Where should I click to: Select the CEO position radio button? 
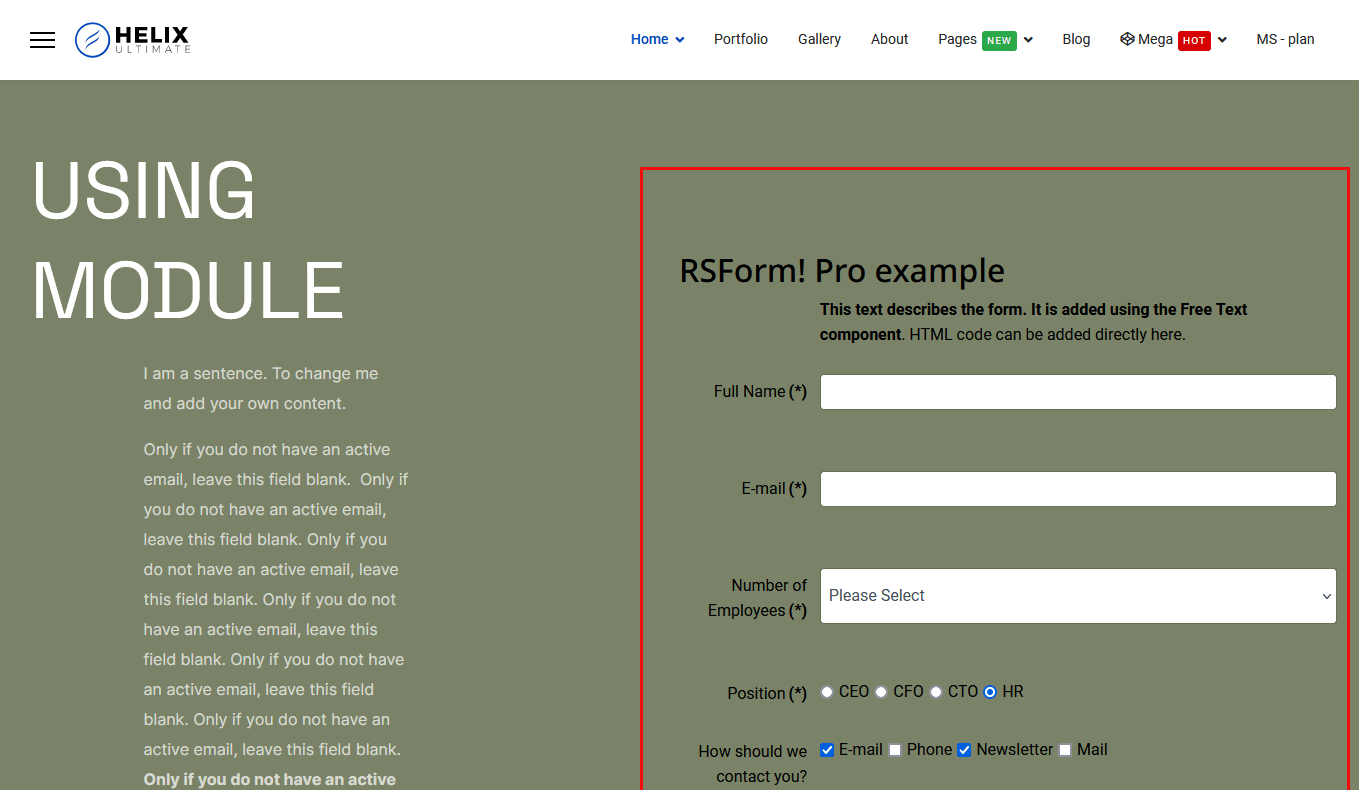(x=827, y=692)
